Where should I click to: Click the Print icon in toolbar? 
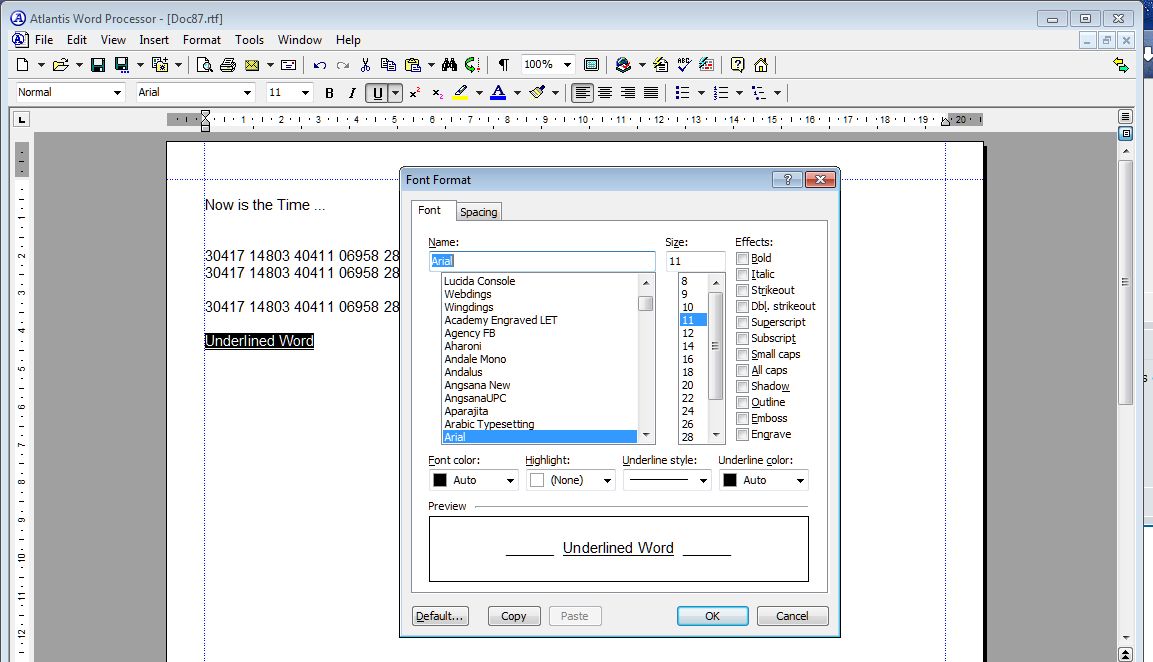point(228,65)
